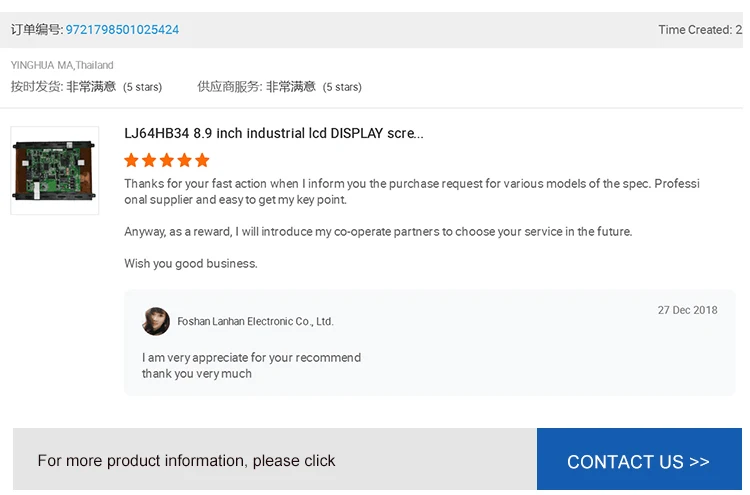Click the Foshan Lanhan supplier avatar
750x495 pixels.
(x=156, y=321)
